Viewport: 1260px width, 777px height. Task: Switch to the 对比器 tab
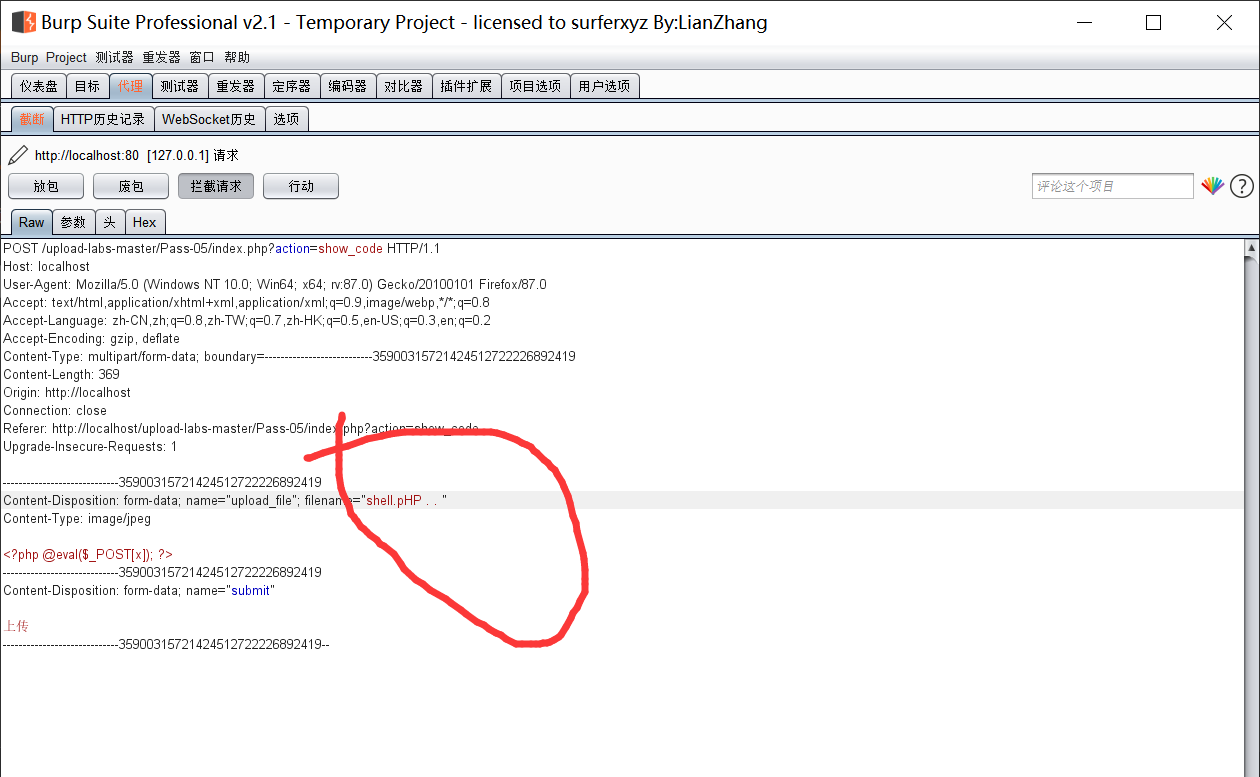[404, 86]
